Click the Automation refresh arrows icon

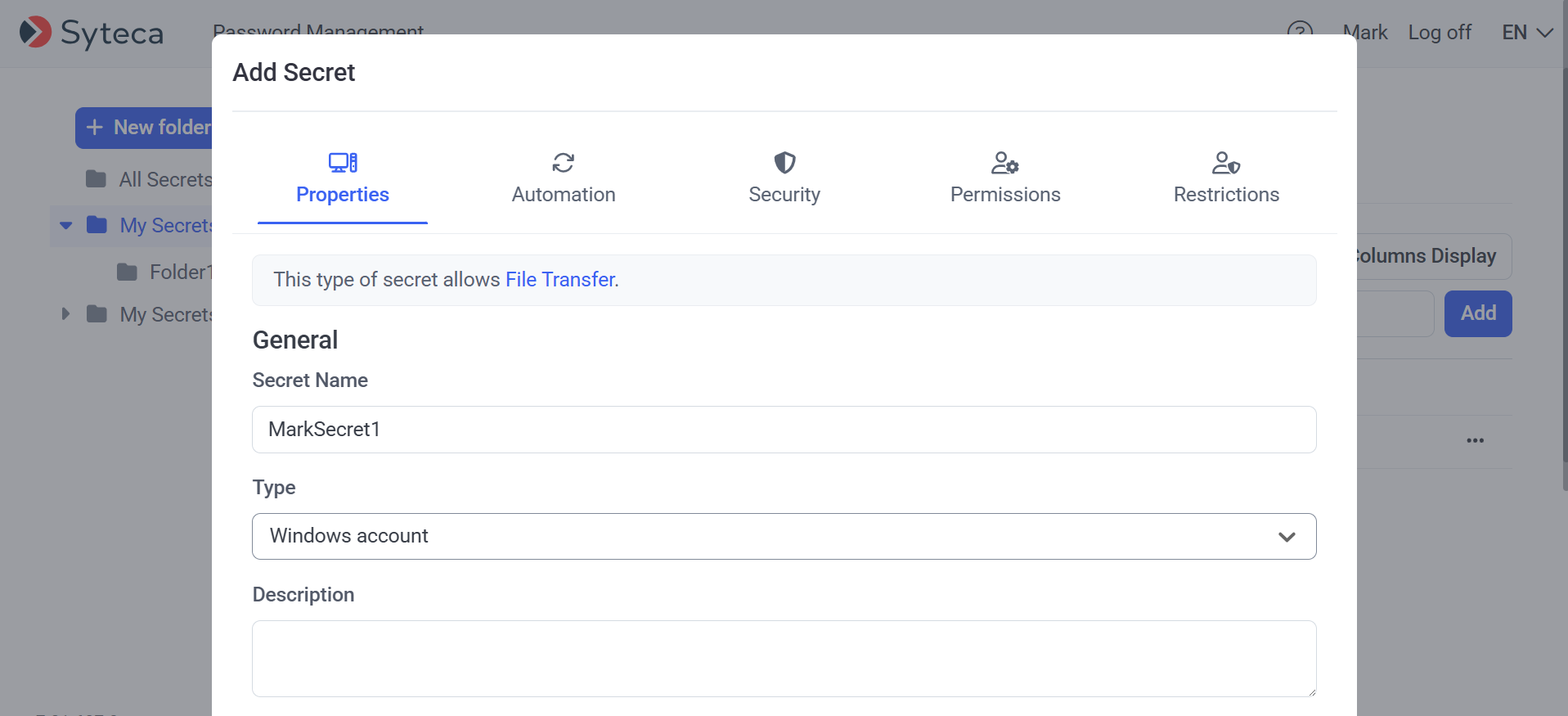click(x=563, y=163)
